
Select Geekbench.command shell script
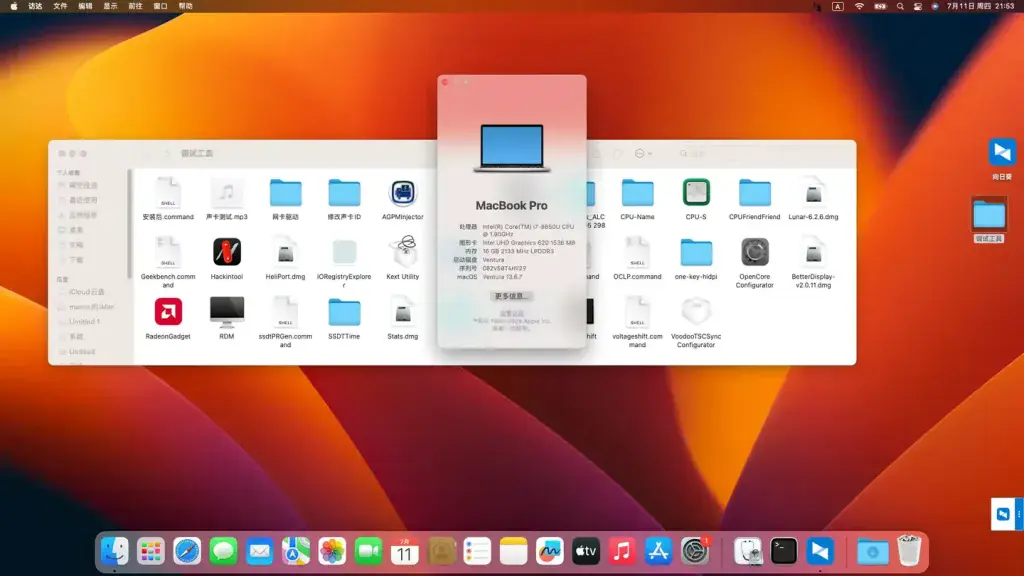pos(168,252)
